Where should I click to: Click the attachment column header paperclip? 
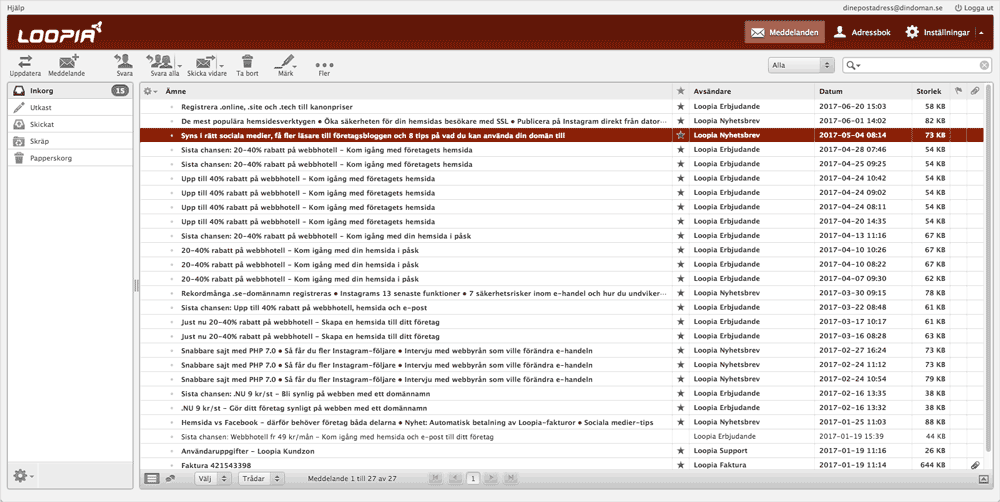point(975,91)
